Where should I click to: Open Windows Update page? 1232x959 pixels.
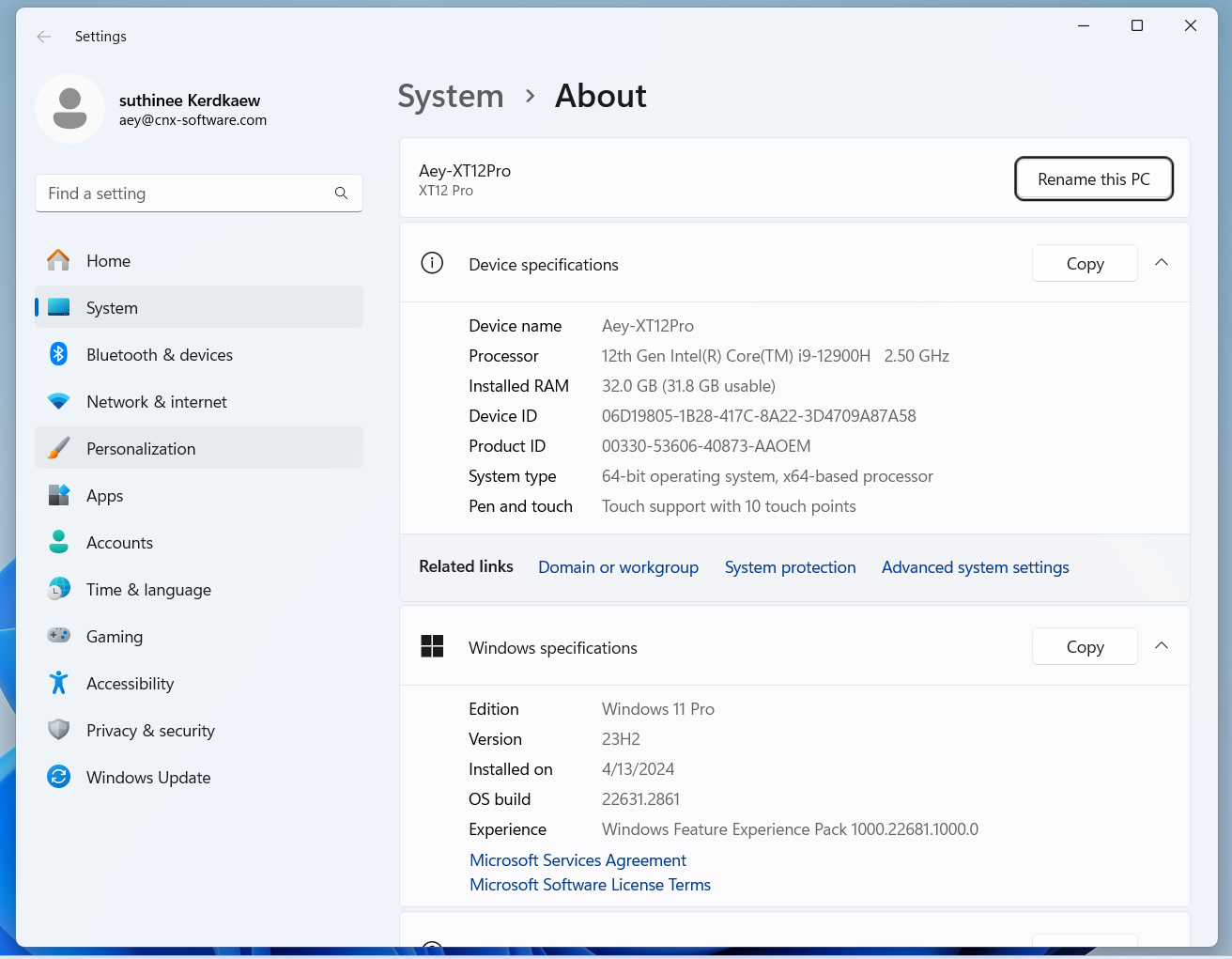pos(199,777)
